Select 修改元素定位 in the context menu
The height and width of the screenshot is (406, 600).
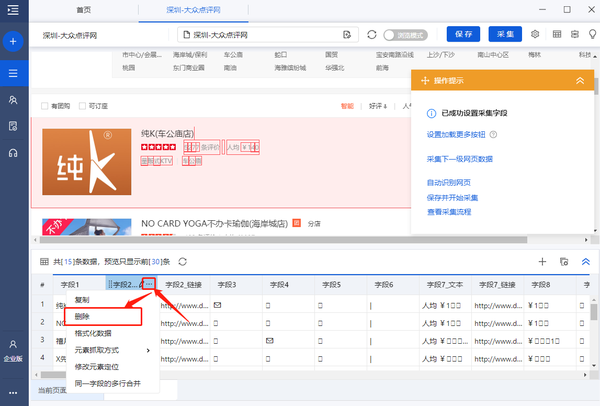[96, 367]
